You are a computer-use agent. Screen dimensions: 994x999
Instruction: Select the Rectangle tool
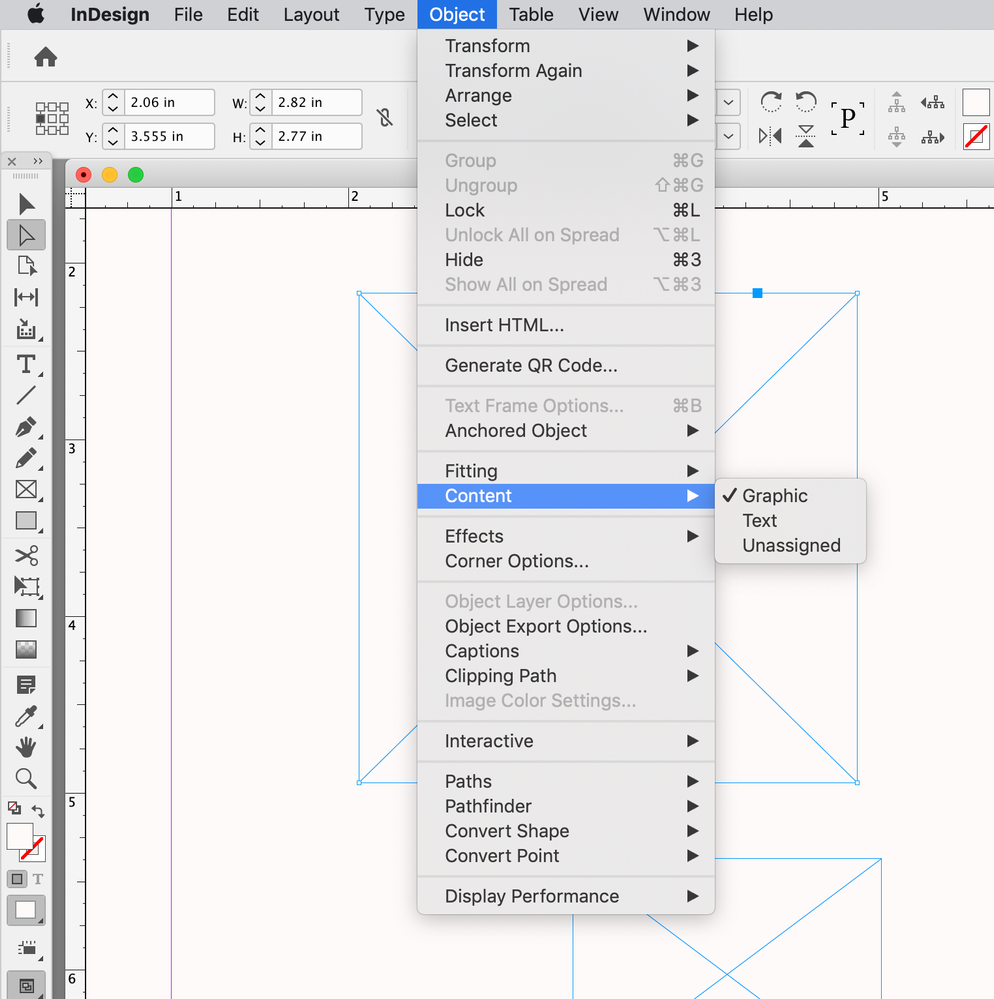click(x=26, y=521)
